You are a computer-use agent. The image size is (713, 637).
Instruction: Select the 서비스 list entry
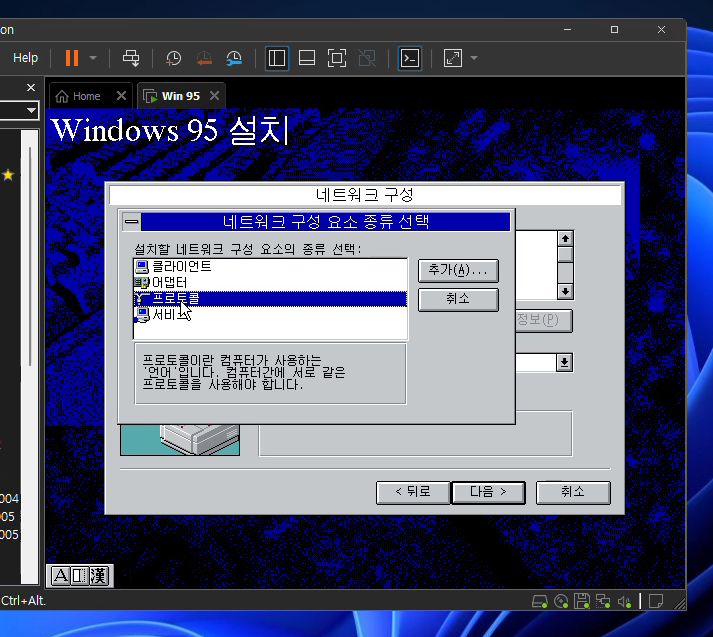tap(271, 314)
